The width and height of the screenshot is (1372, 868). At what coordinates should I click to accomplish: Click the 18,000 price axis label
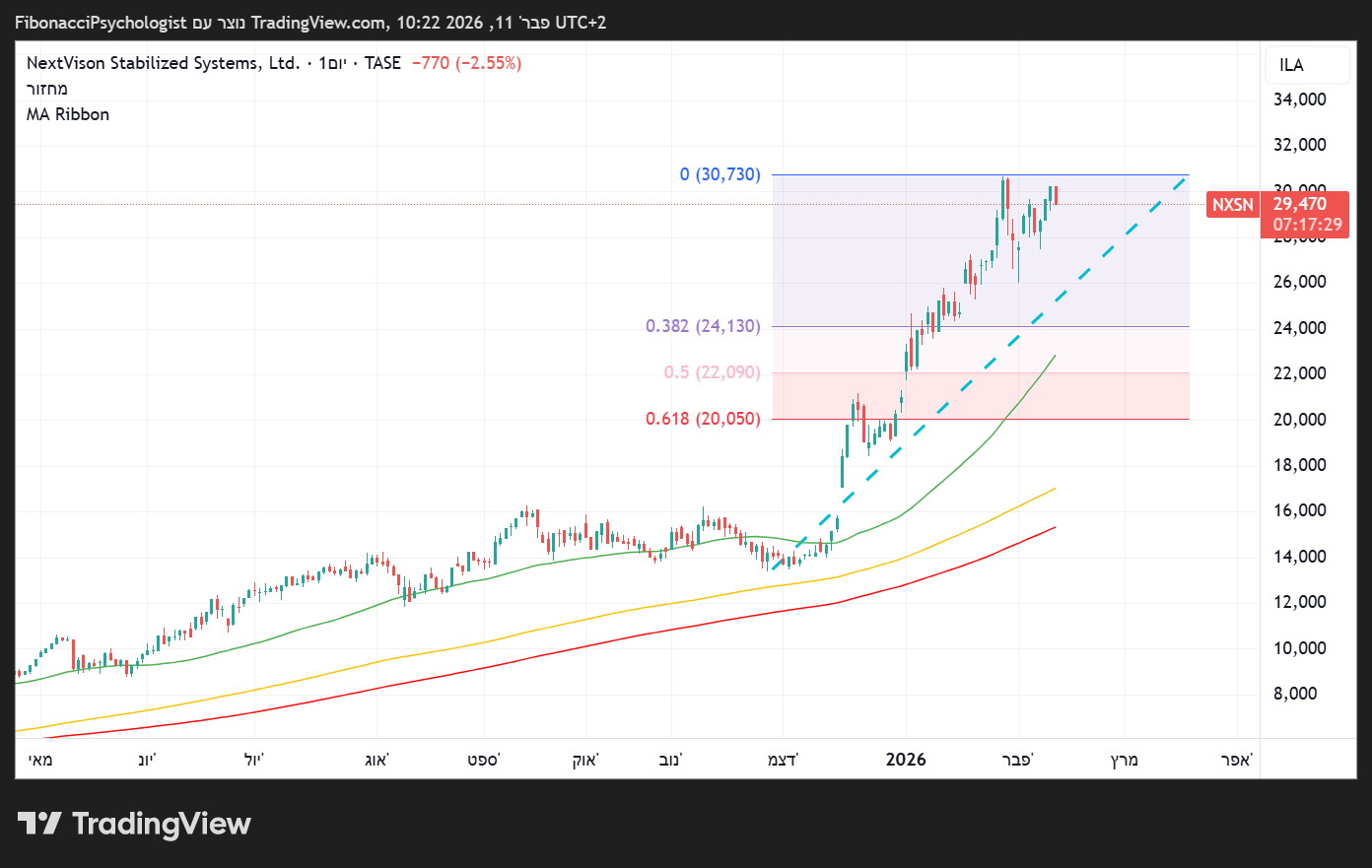click(1300, 465)
